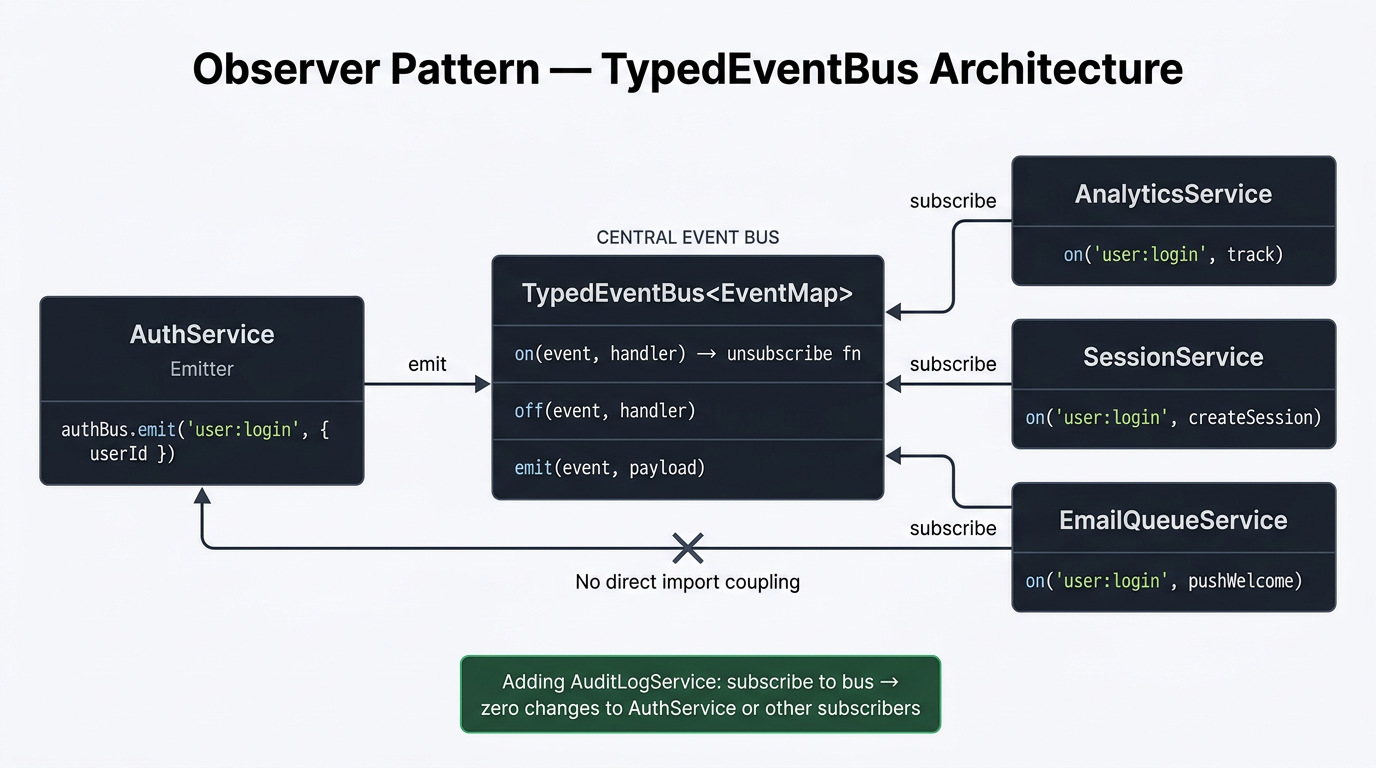This screenshot has width=1376, height=768.
Task: Select the EmailQueueService box heading
Action: [1173, 520]
